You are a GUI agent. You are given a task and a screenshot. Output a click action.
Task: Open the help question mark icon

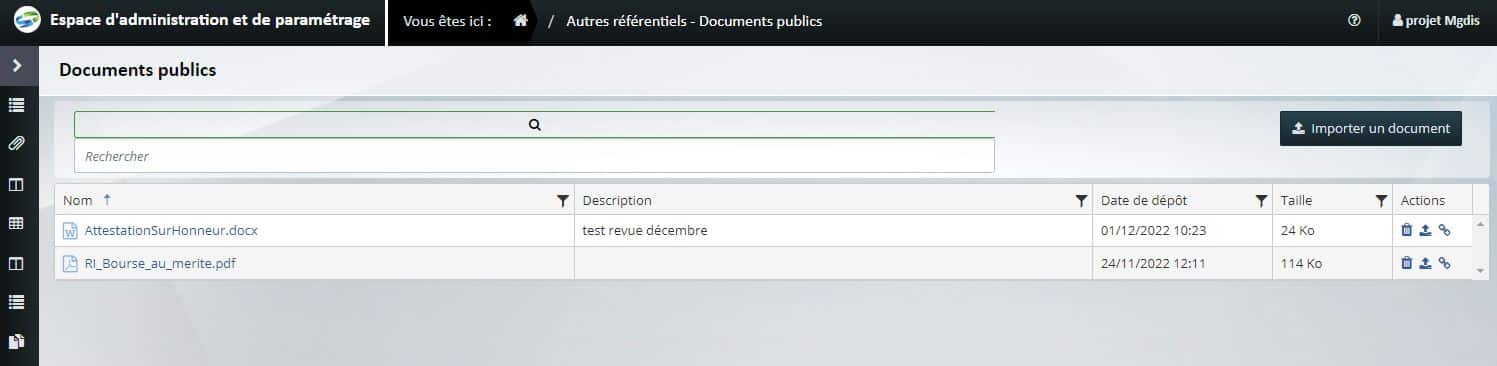pyautogui.click(x=1354, y=20)
